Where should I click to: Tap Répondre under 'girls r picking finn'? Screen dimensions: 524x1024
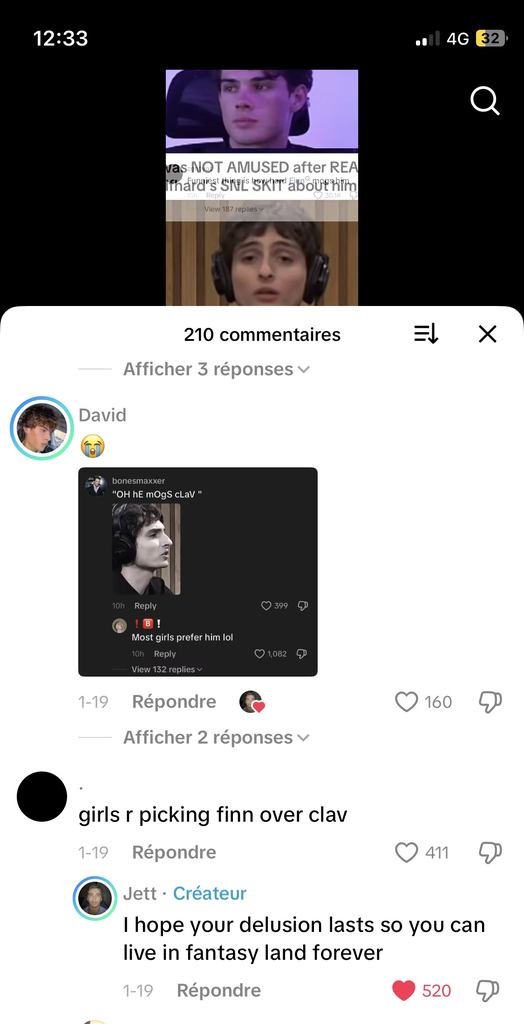(174, 852)
